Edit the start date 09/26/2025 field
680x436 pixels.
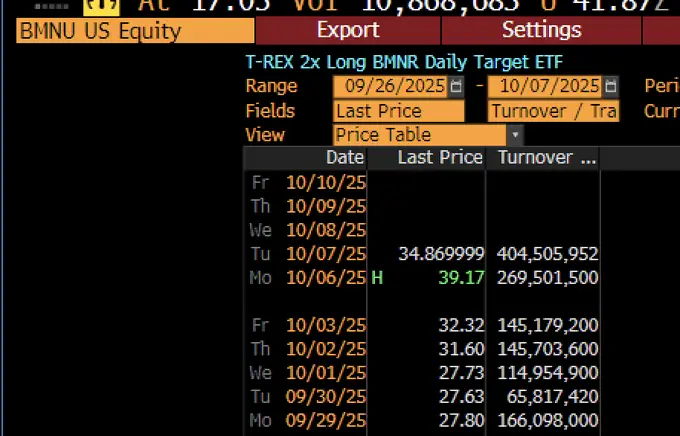[391, 86]
